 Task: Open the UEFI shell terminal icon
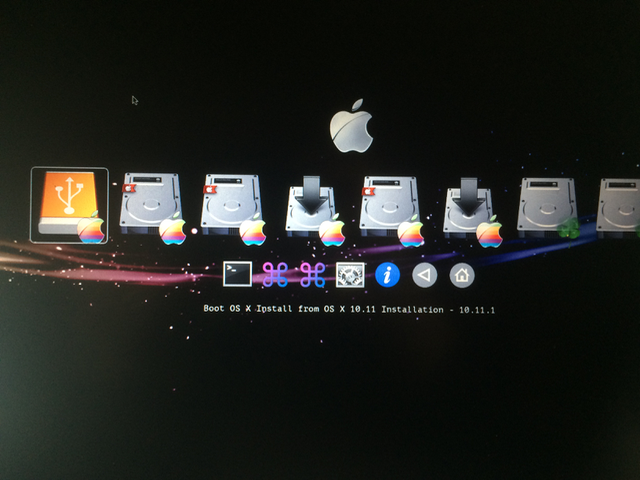(x=238, y=274)
